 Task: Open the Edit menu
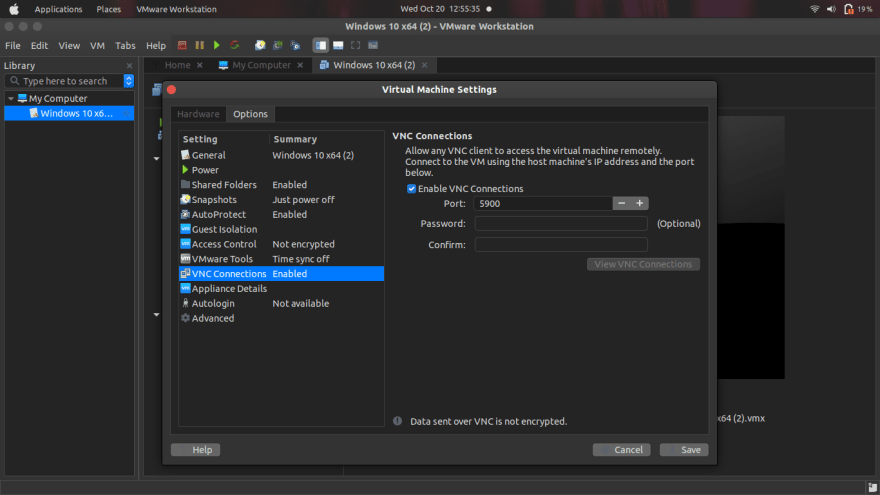(39, 45)
